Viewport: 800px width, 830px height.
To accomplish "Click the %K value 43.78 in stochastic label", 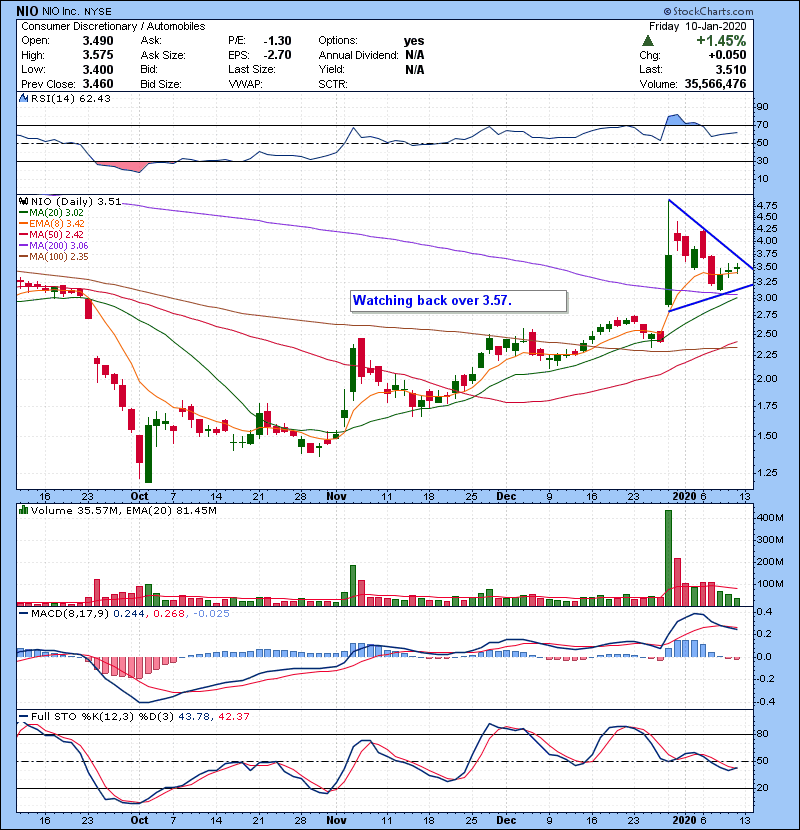I will 194,717.
